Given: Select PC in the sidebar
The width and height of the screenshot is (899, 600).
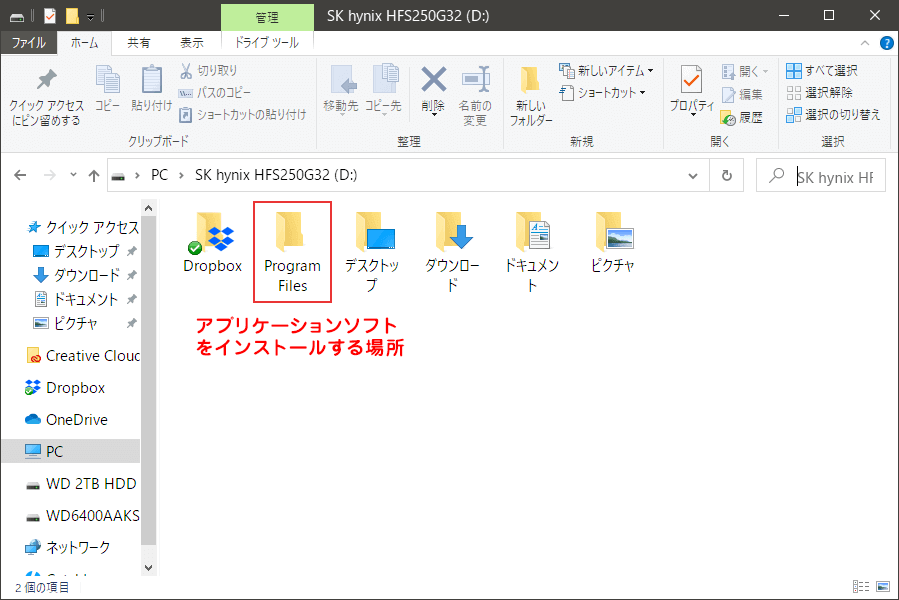Looking at the screenshot, I should (71, 451).
